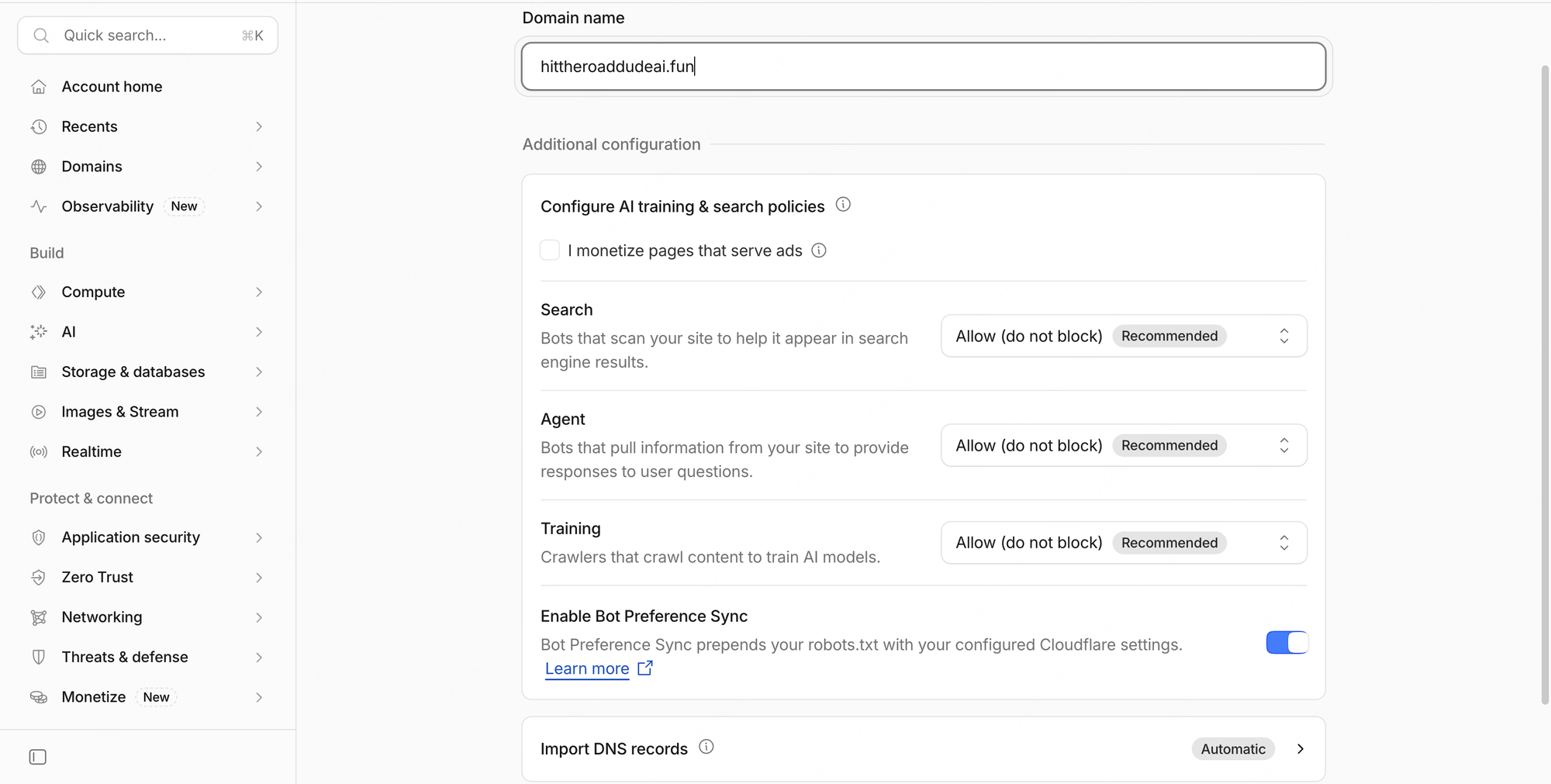Image resolution: width=1551 pixels, height=784 pixels.
Task: Open the Observability section label
Action: tap(107, 206)
